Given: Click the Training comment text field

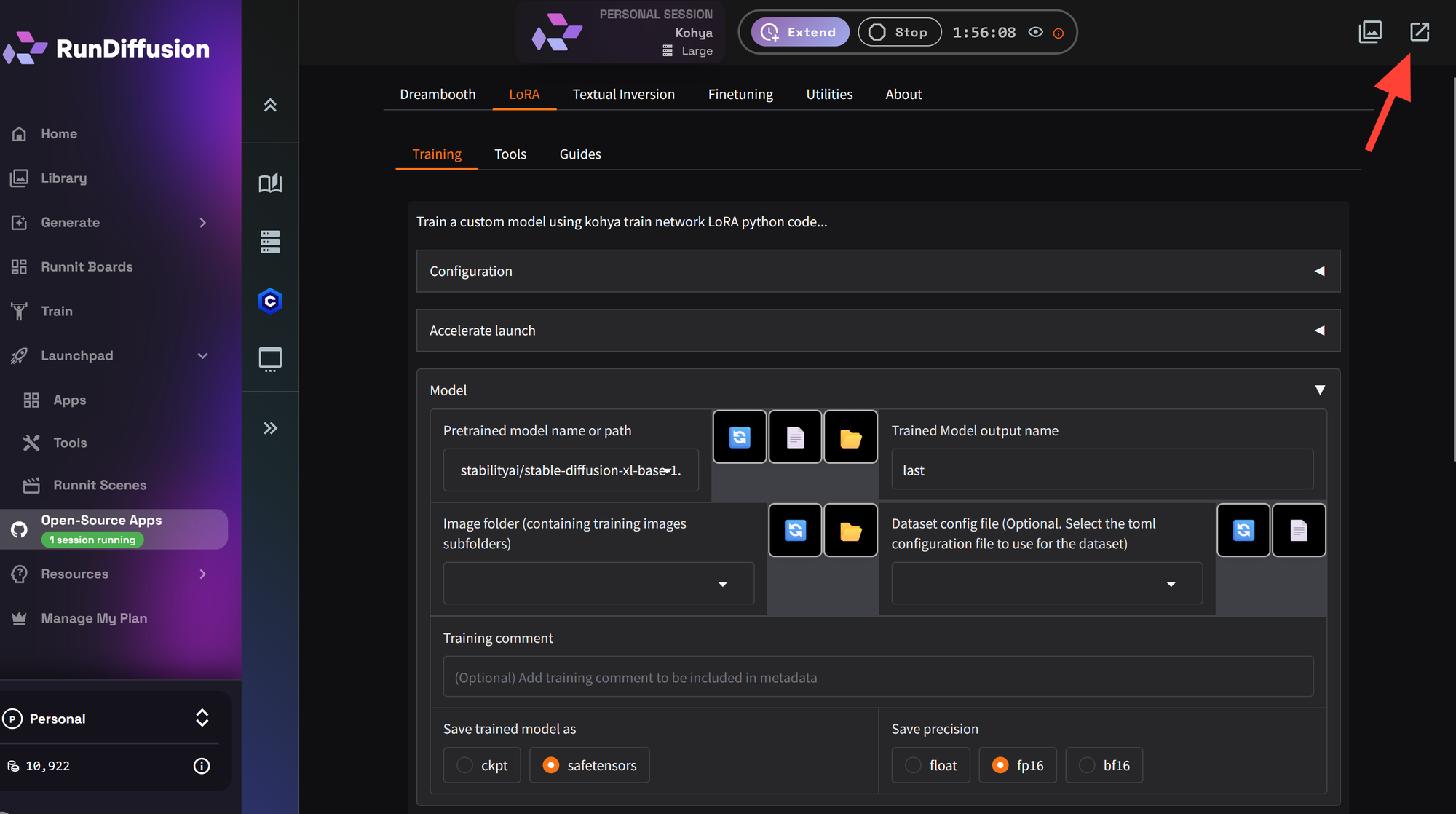Looking at the screenshot, I should pyautogui.click(x=877, y=678).
